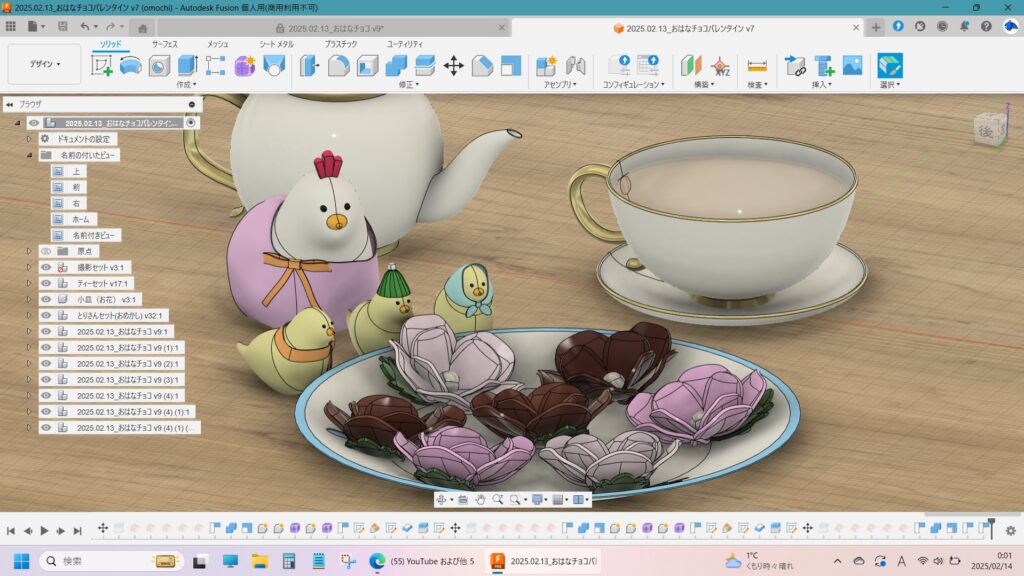Open Microsoft Edge from the taskbar

pos(377,561)
